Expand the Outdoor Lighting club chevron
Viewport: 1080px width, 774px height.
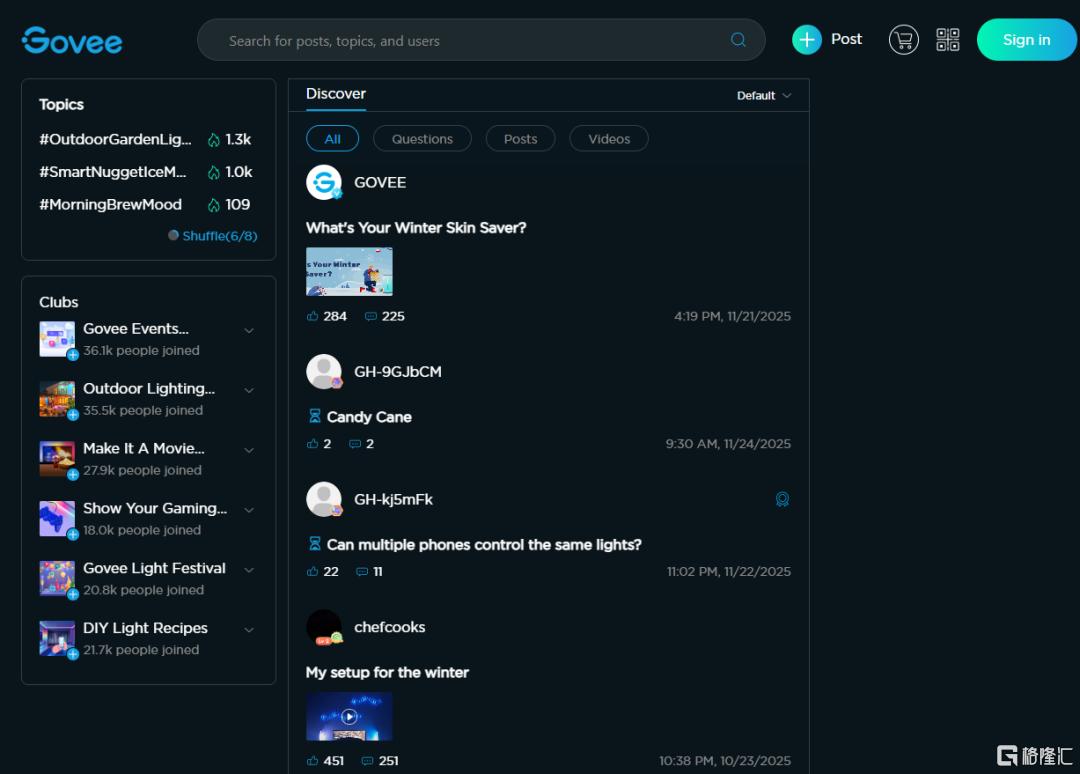(x=249, y=390)
